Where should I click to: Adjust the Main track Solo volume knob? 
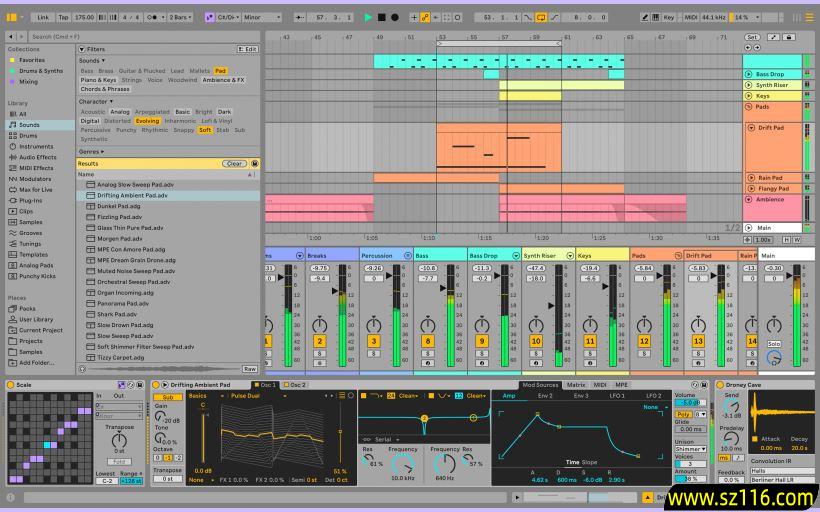coord(773,357)
